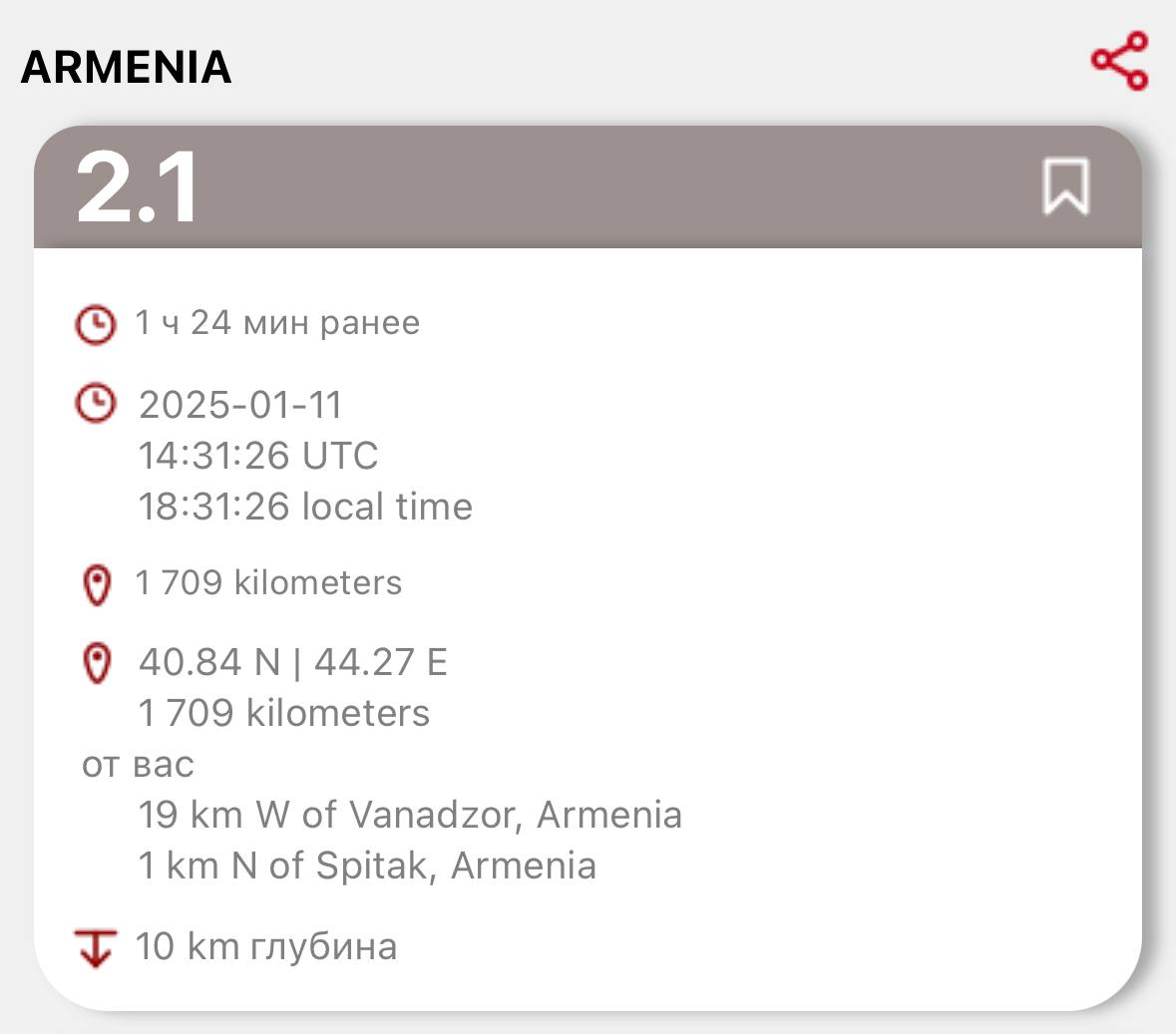
Task: Click the "от вас" label
Action: (x=138, y=765)
